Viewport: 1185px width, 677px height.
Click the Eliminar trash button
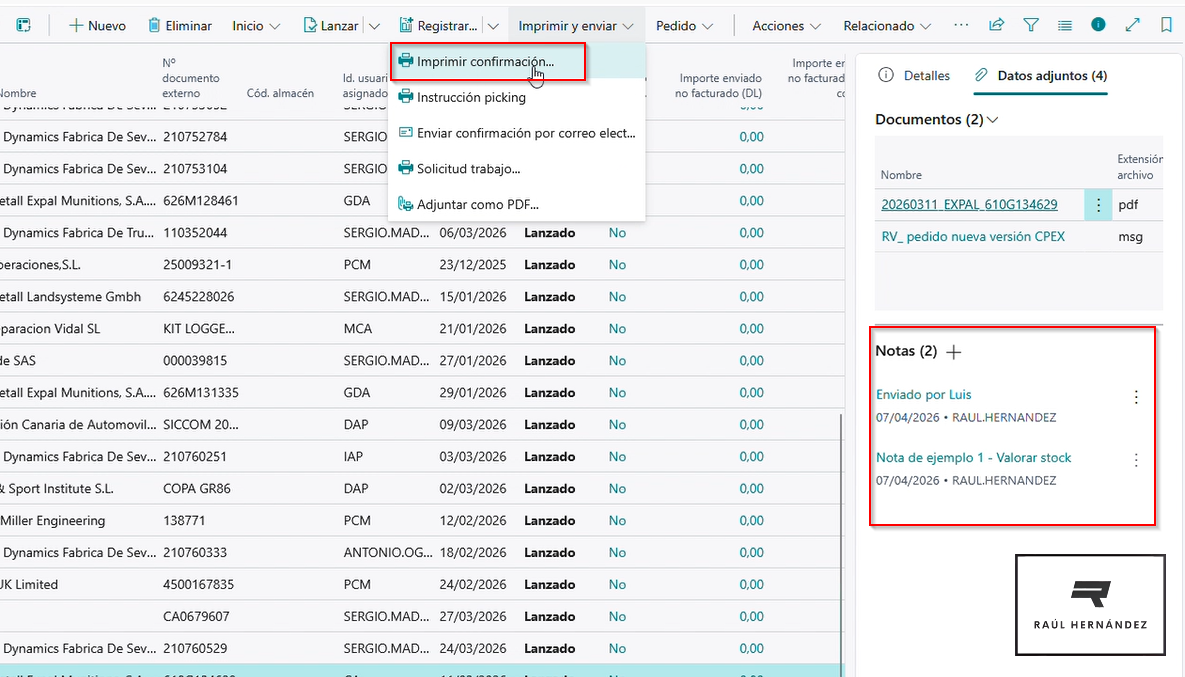[x=180, y=25]
